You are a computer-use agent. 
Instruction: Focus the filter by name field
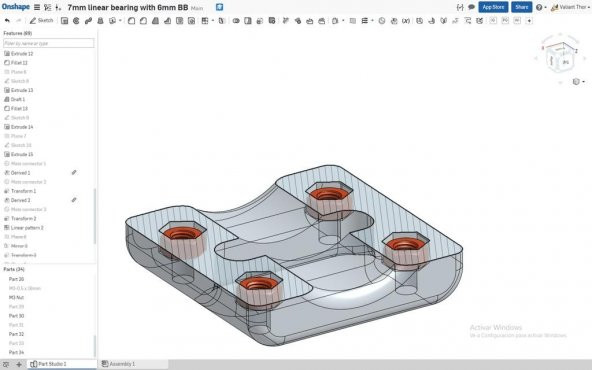pyautogui.click(x=49, y=43)
